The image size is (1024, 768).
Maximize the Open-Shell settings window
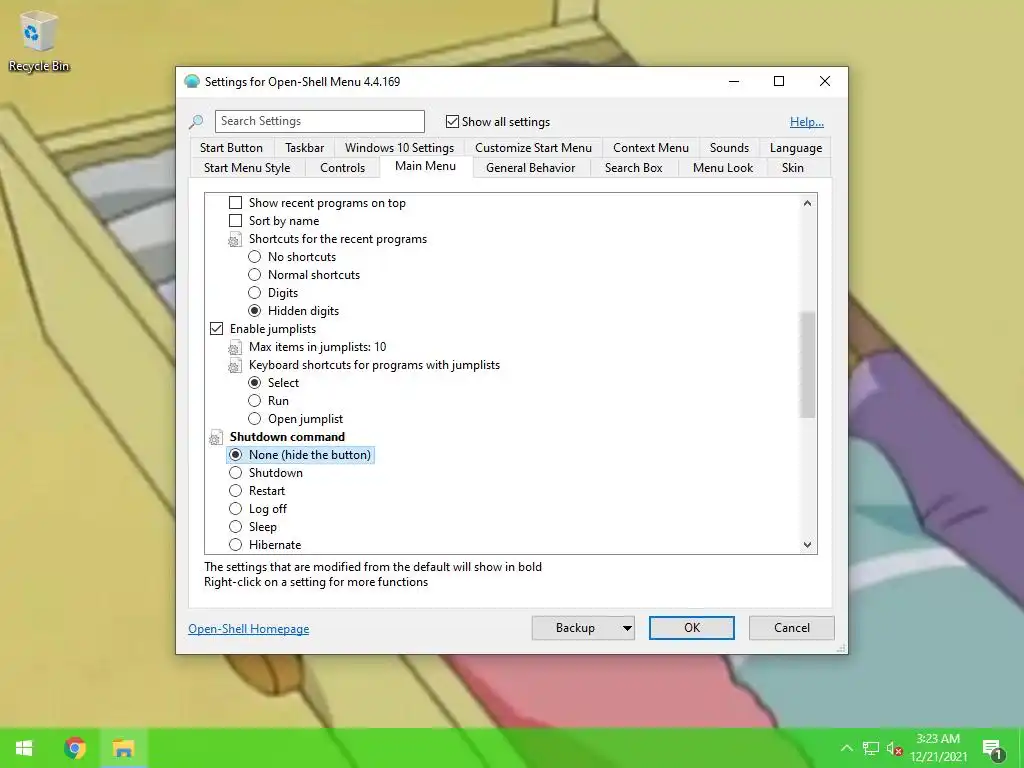[779, 81]
